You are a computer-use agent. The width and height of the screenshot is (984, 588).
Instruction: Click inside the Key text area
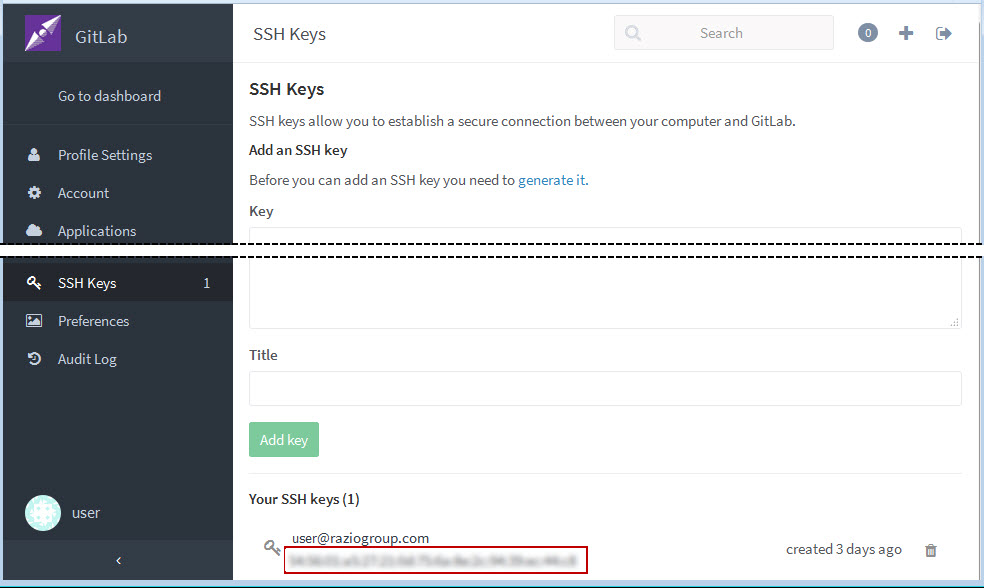[x=605, y=290]
